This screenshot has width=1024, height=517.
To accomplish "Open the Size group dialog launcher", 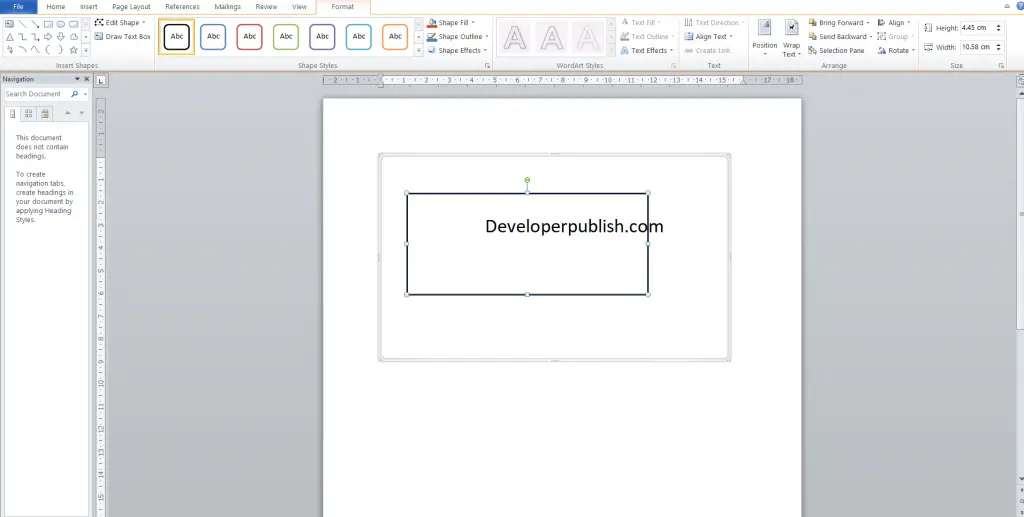I will click(1000, 66).
